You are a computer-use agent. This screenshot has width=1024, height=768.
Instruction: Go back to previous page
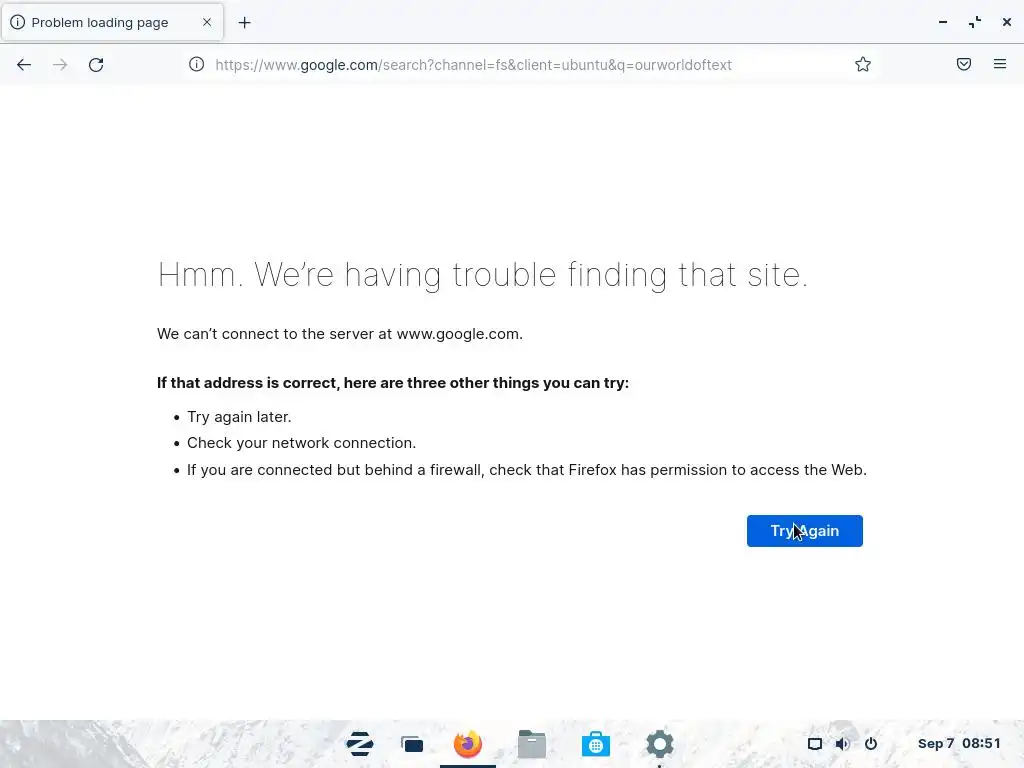pos(24,65)
